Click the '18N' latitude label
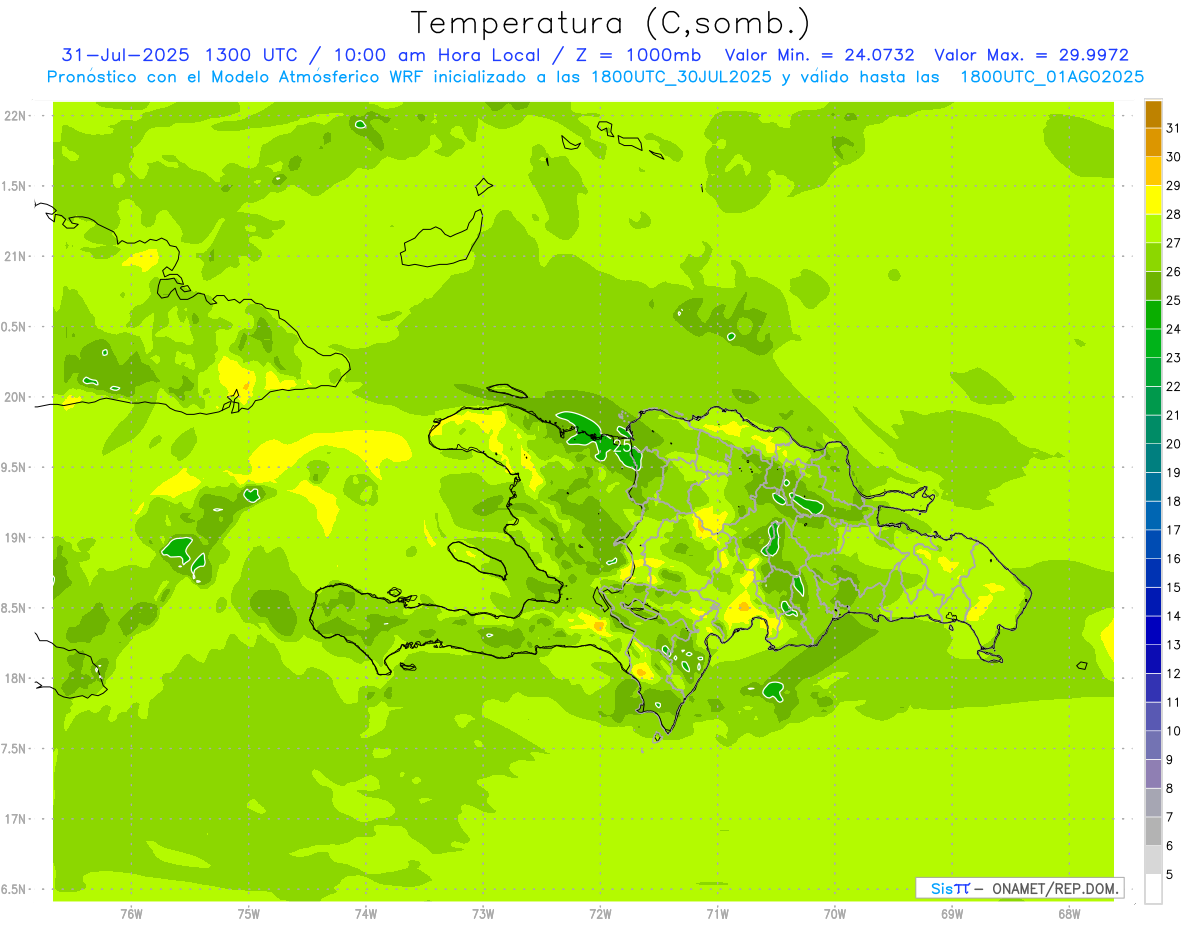 14,678
